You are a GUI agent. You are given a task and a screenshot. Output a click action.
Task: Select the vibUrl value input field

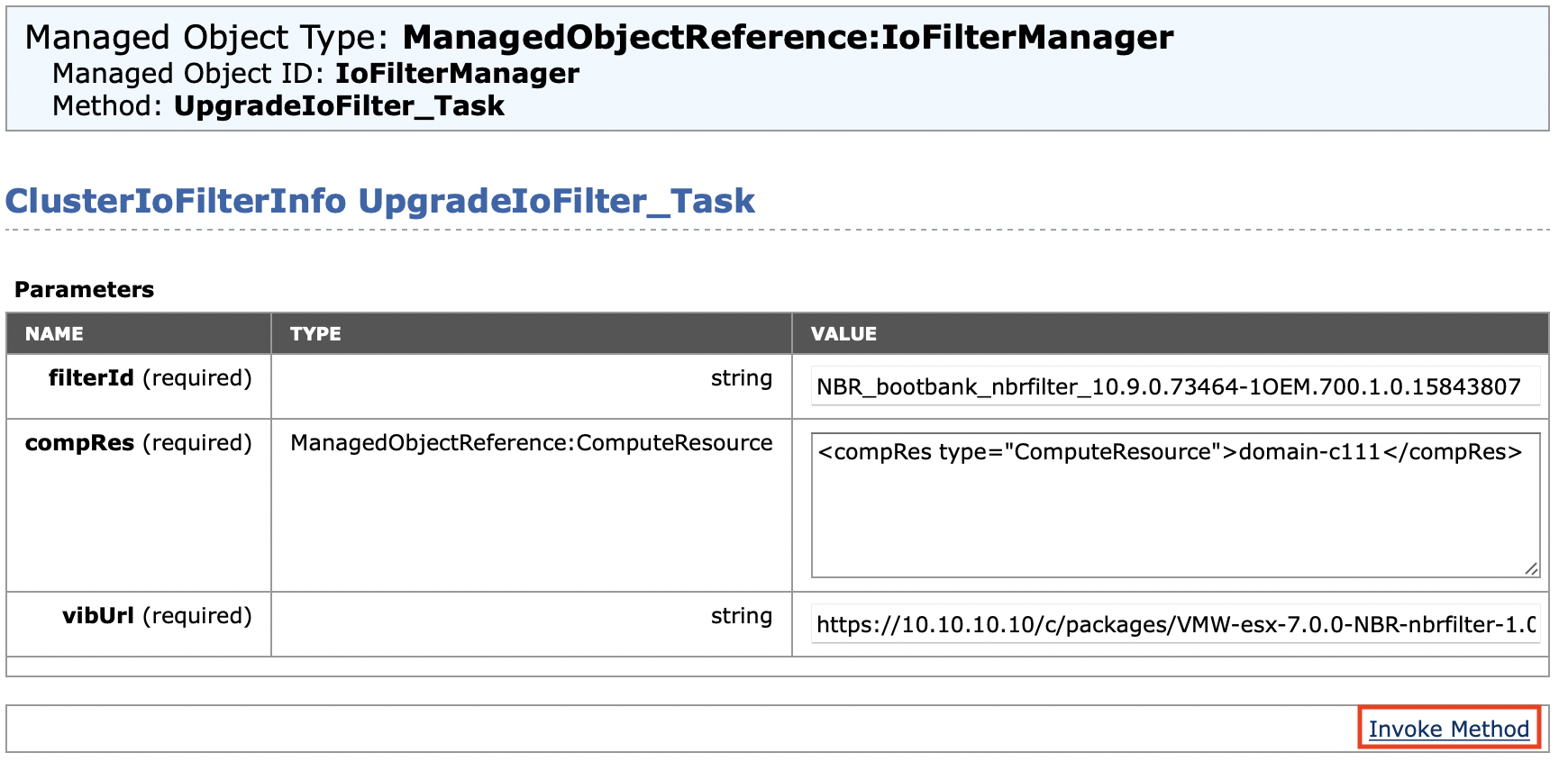[1174, 624]
